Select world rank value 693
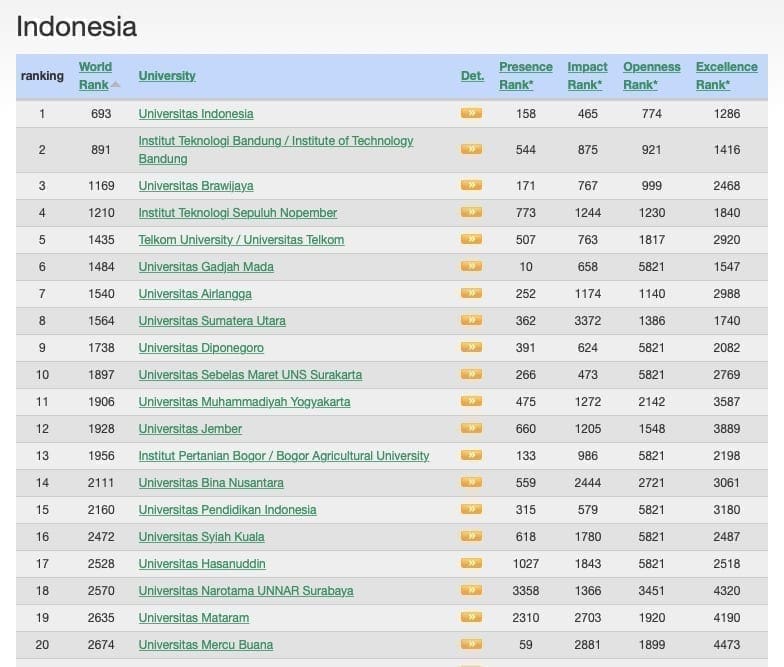This screenshot has height=667, width=784. pyautogui.click(x=101, y=114)
